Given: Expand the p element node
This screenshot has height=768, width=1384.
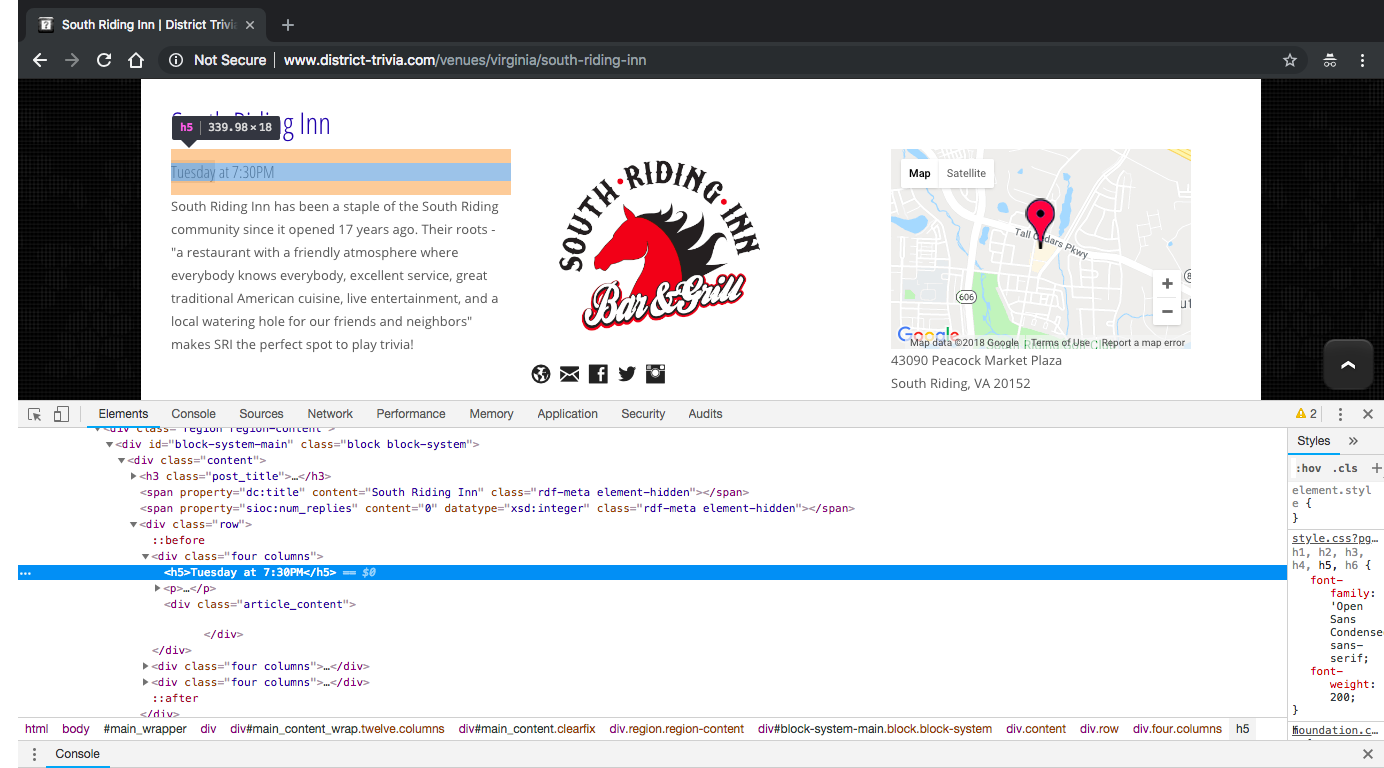Looking at the screenshot, I should (x=158, y=588).
